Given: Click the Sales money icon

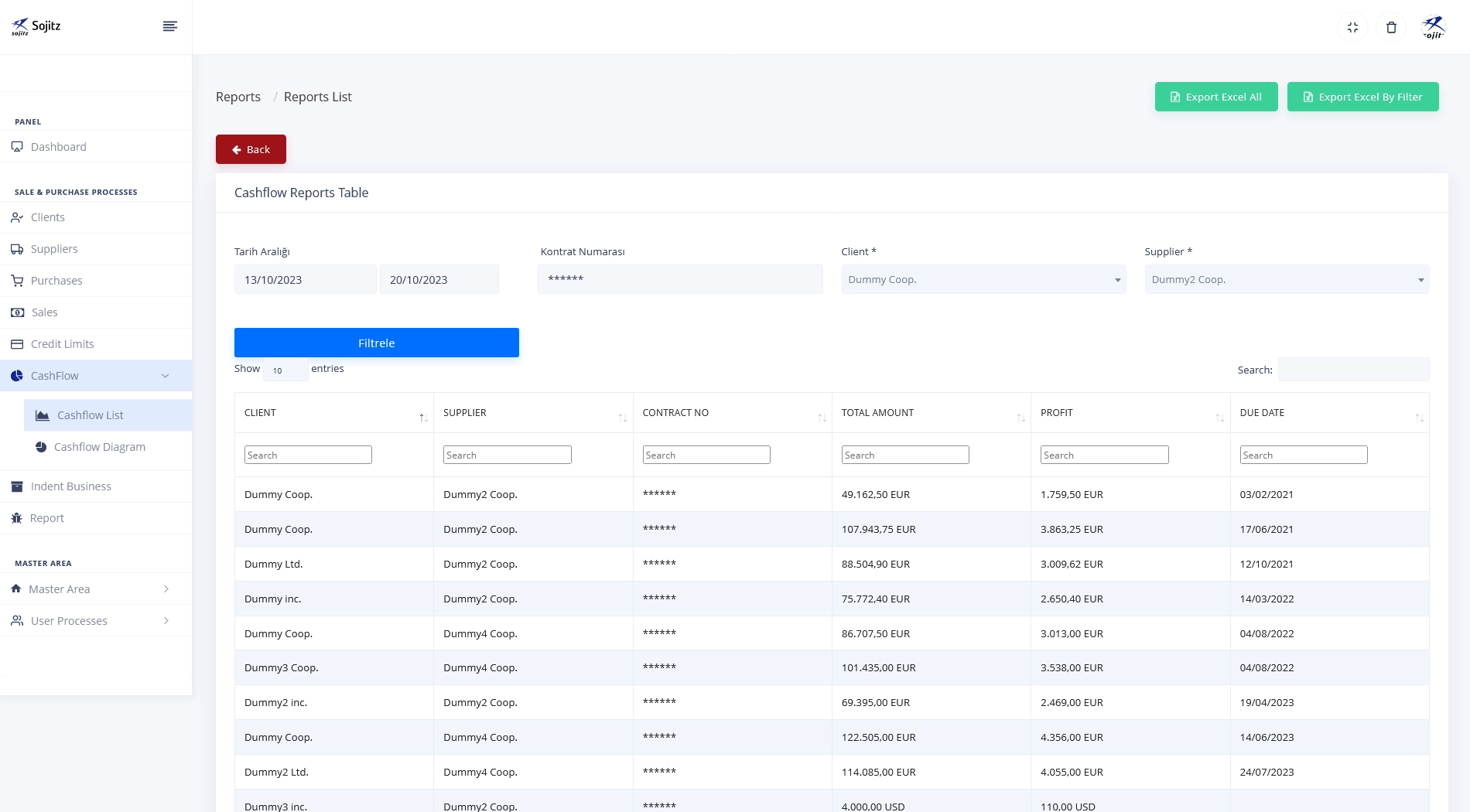Looking at the screenshot, I should pos(17,312).
